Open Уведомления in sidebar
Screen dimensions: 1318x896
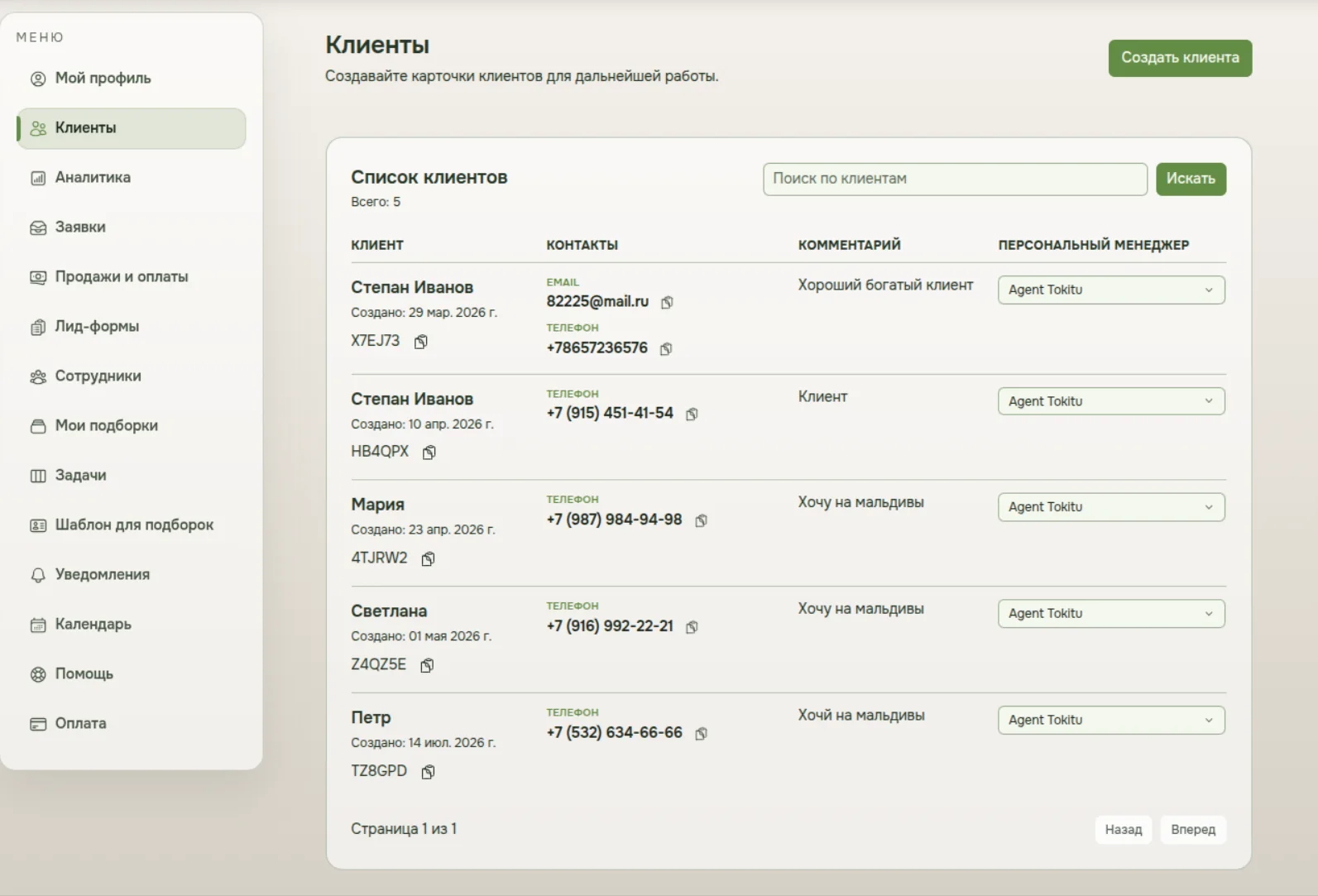click(x=132, y=575)
